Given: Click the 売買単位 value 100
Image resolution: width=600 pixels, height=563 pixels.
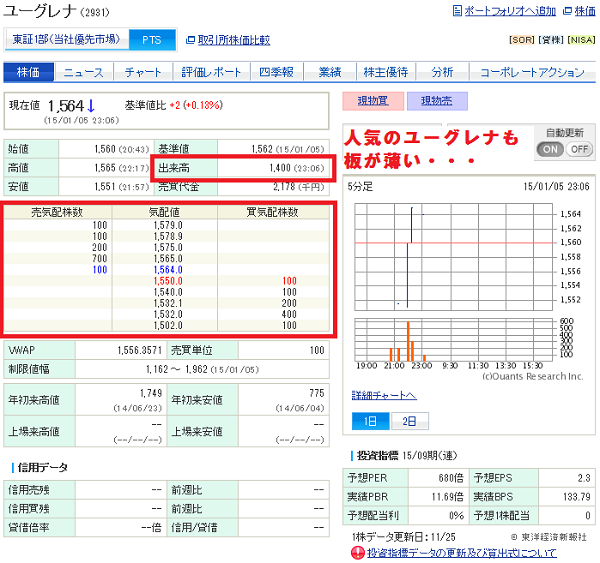Looking at the screenshot, I should coord(317,350).
